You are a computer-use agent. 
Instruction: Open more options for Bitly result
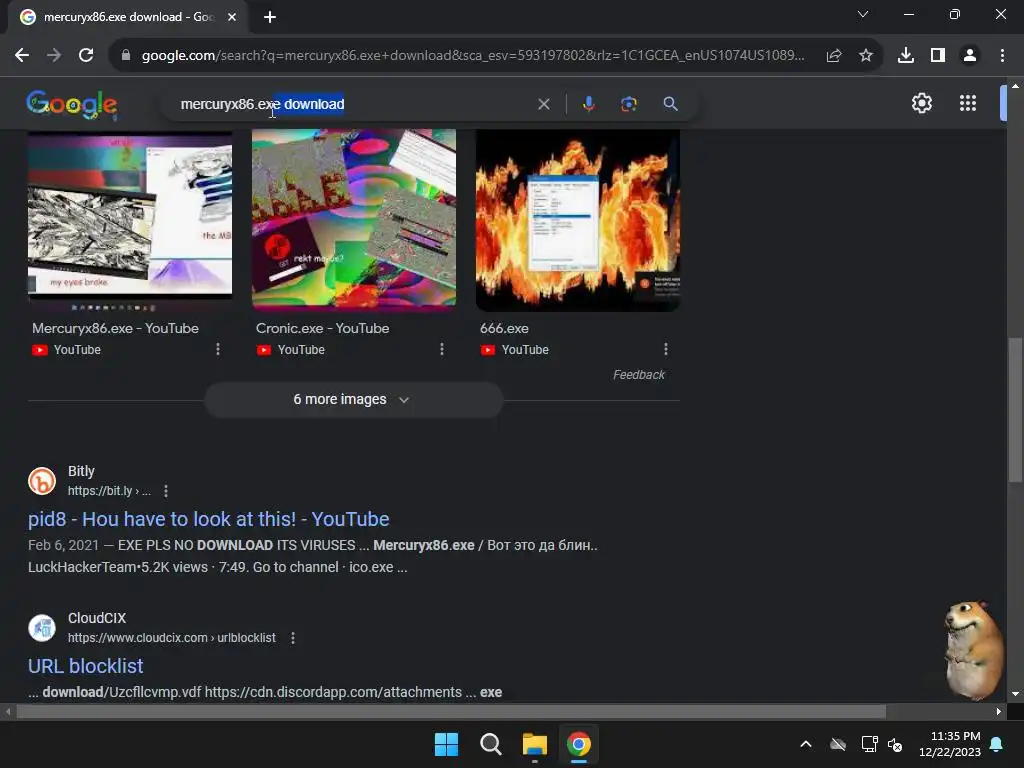(166, 491)
